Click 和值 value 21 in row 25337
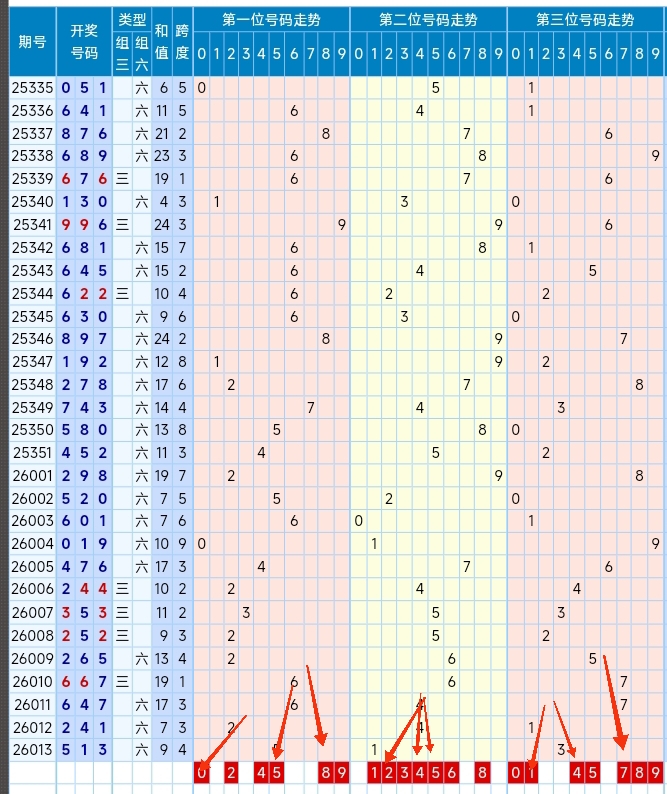Viewport: 667px width, 794px height. click(162, 133)
